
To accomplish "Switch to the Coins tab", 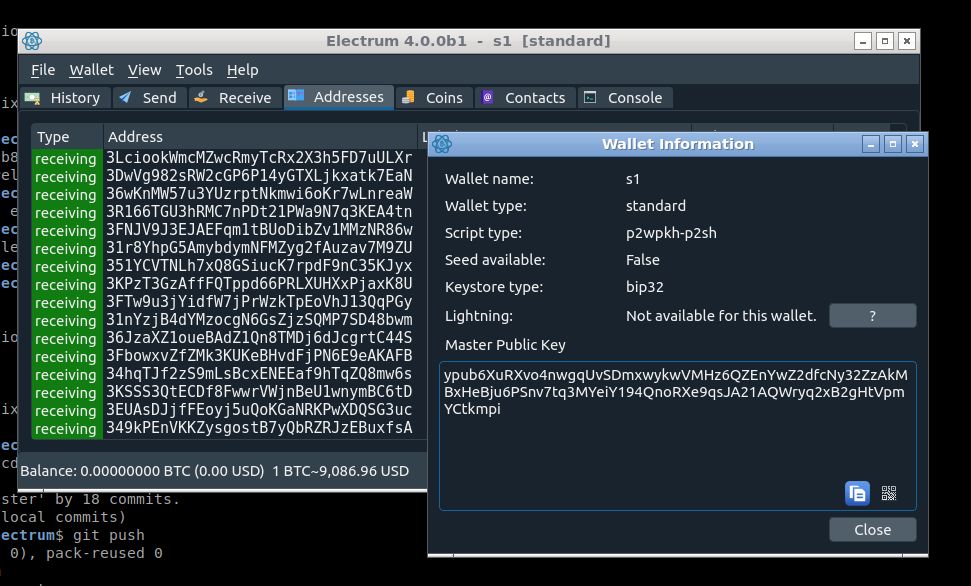I will point(434,98).
